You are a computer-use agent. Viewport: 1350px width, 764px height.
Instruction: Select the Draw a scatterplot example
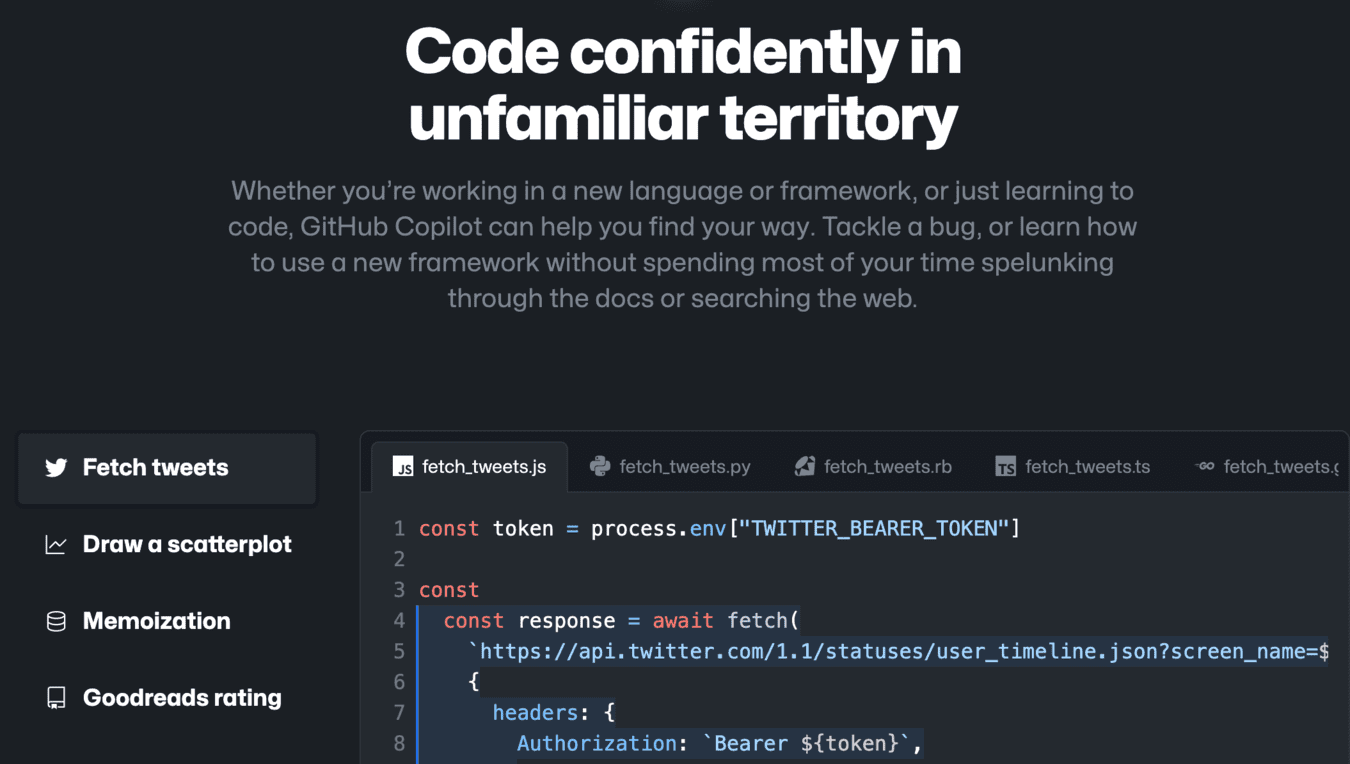(x=167, y=545)
